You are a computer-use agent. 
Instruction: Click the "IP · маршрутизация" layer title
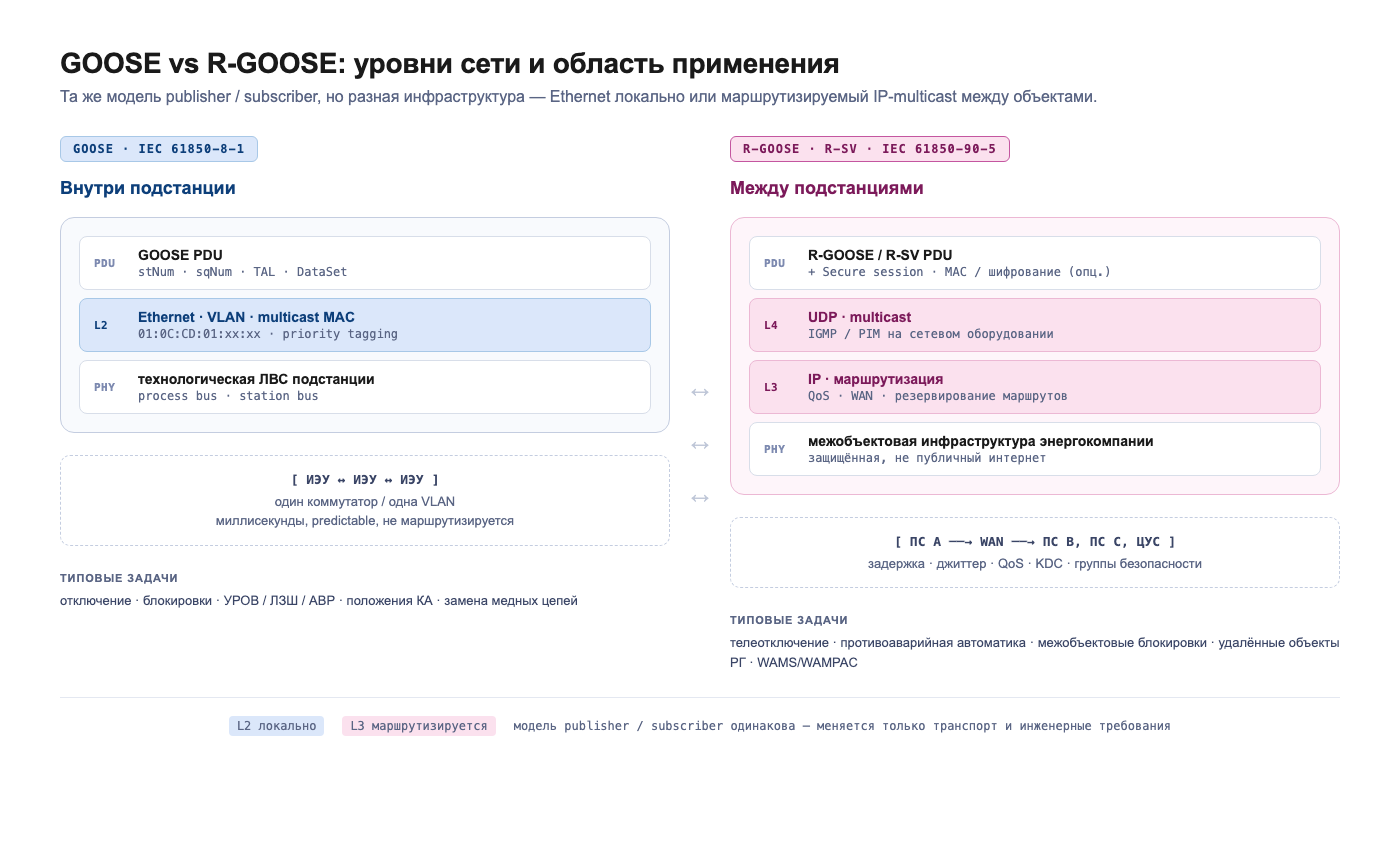(x=875, y=379)
